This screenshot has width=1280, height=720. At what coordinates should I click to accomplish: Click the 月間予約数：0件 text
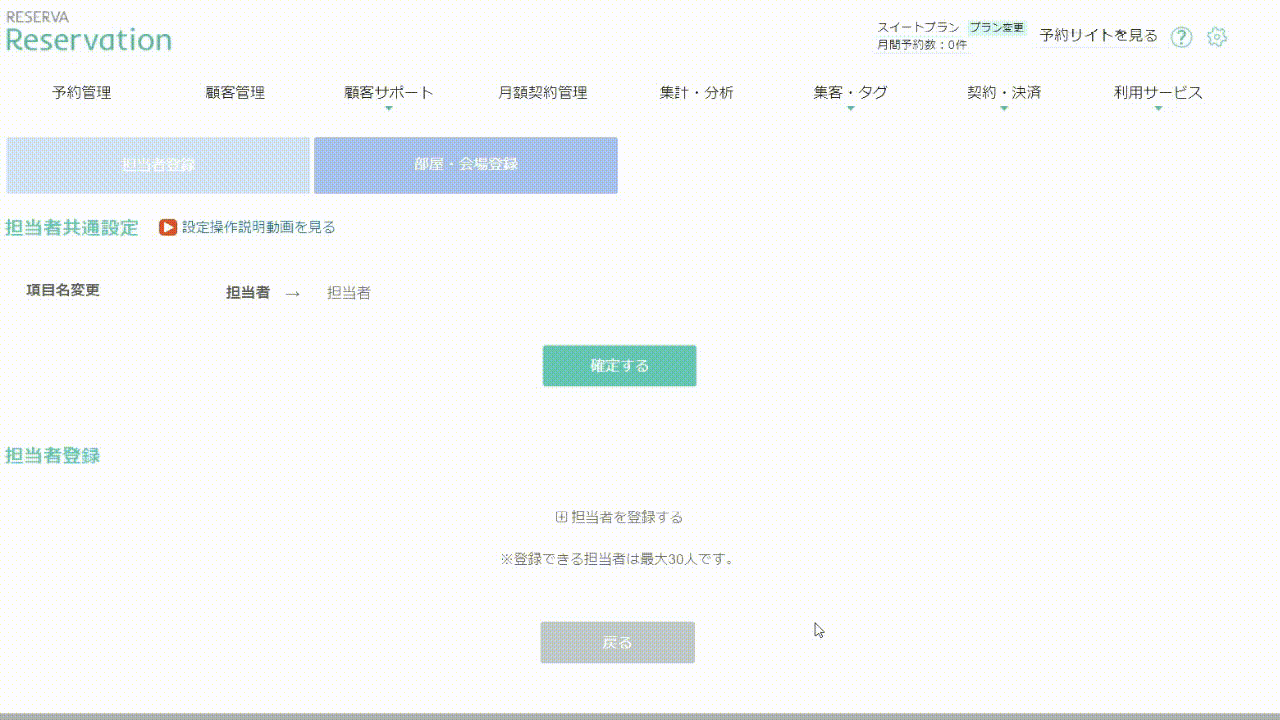tap(922, 45)
